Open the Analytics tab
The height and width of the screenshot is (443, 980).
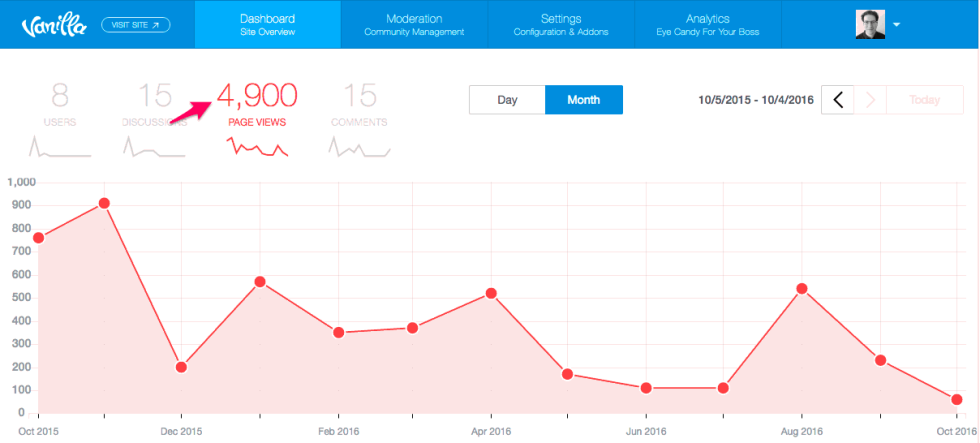pyautogui.click(x=707, y=25)
